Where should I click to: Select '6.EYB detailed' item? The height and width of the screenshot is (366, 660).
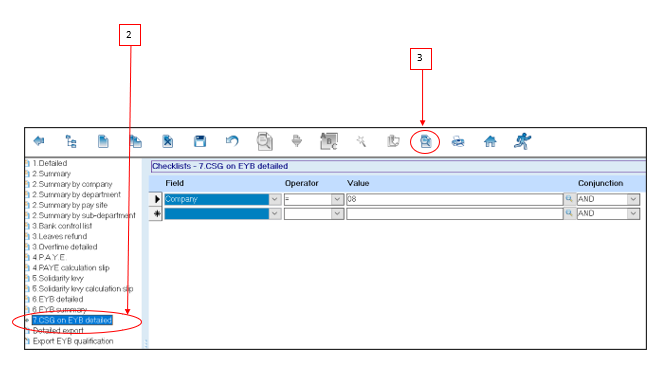tap(58, 300)
